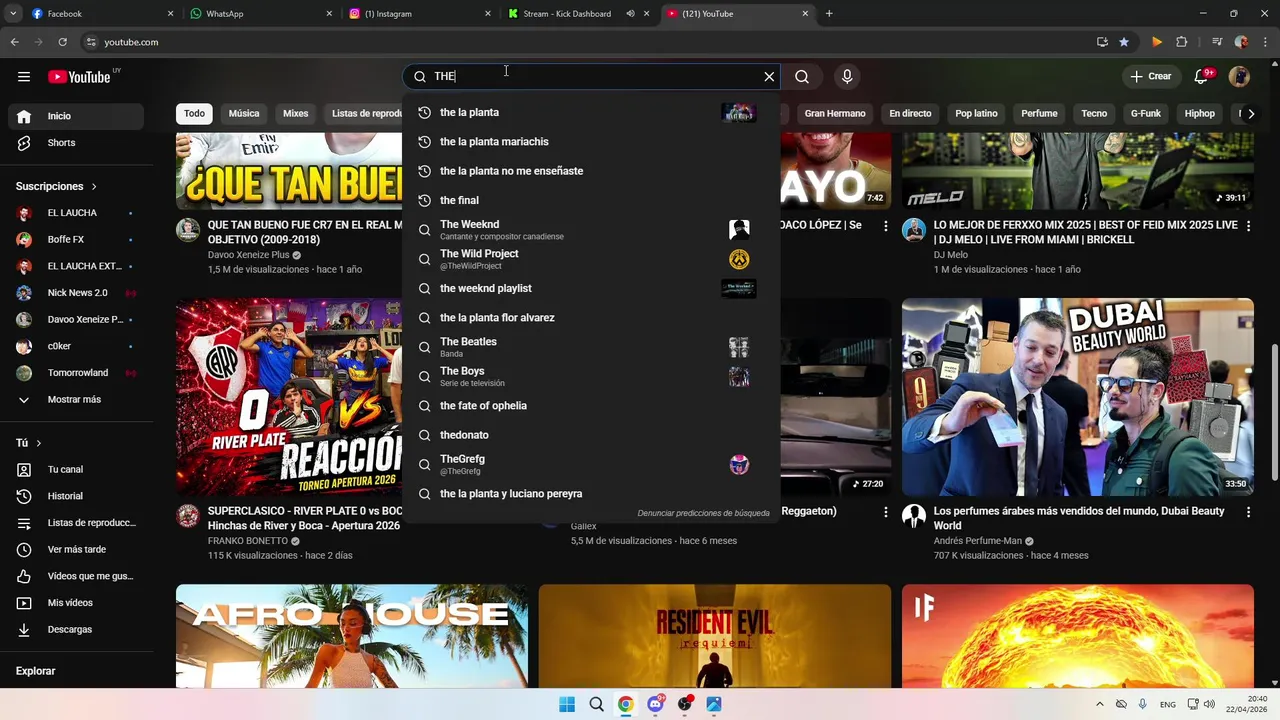Open Historial in sidebar
This screenshot has width=1280, height=720.
pos(76,496)
